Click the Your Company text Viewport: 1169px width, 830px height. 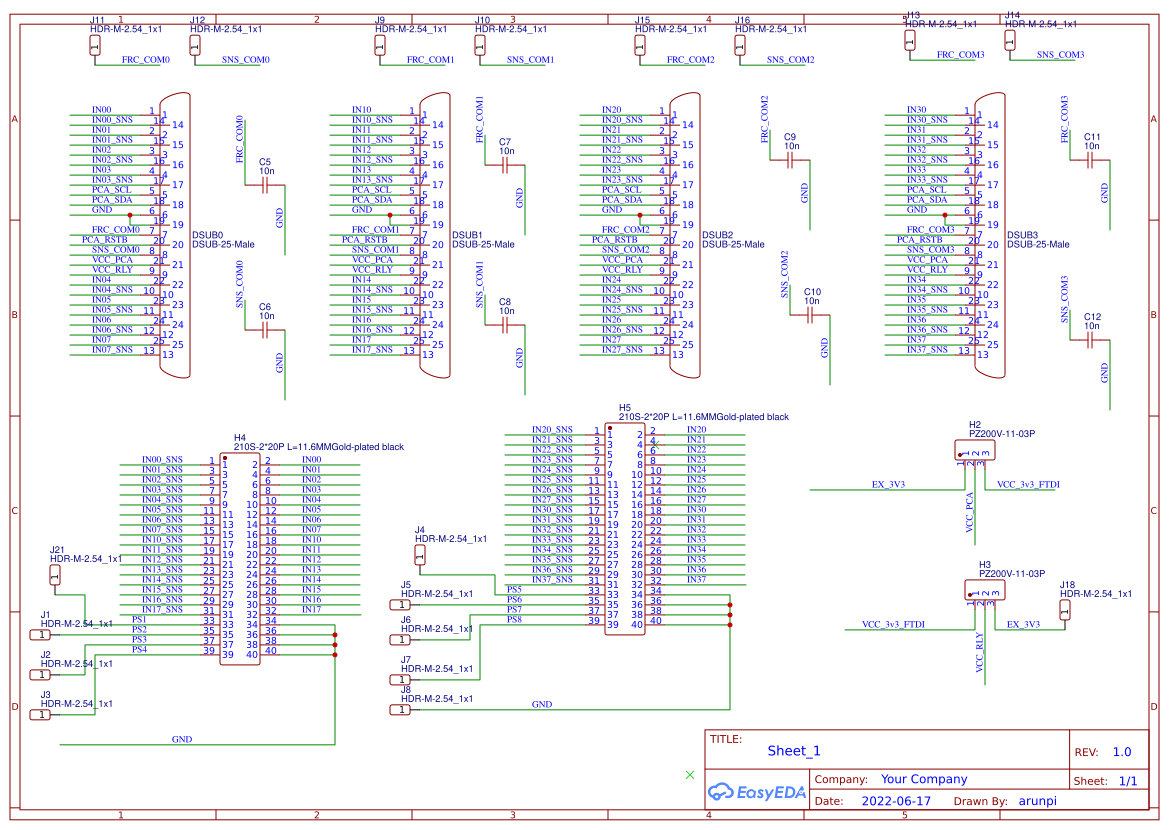tap(924, 779)
